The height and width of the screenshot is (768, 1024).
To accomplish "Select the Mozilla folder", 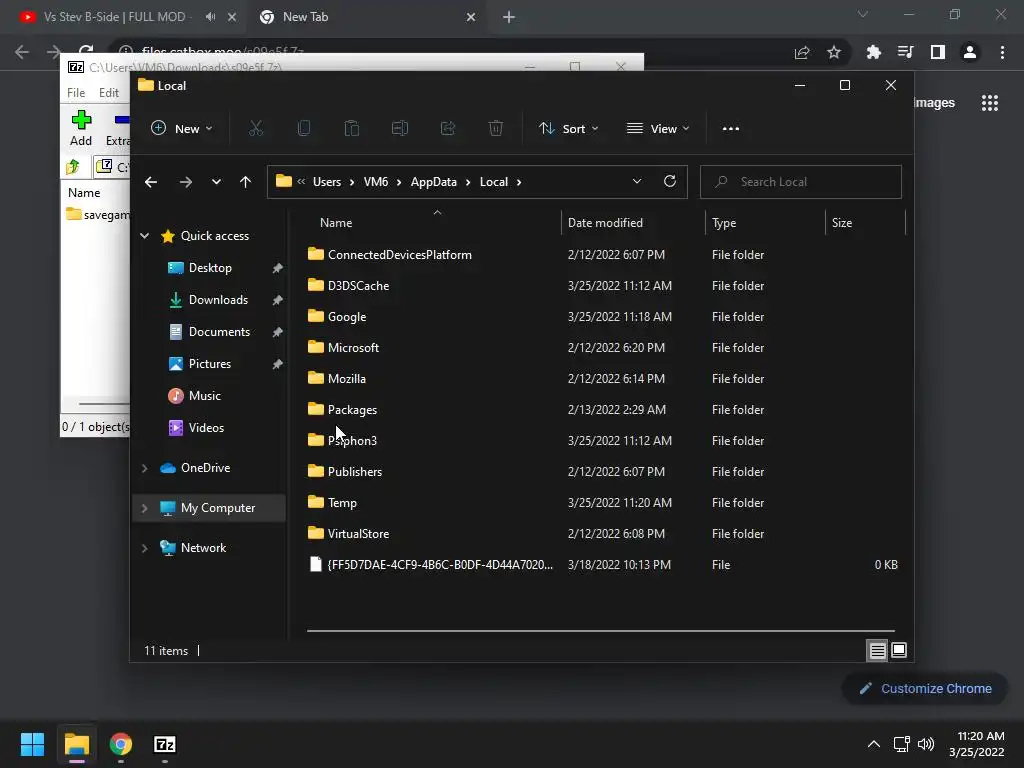I will pos(347,379).
